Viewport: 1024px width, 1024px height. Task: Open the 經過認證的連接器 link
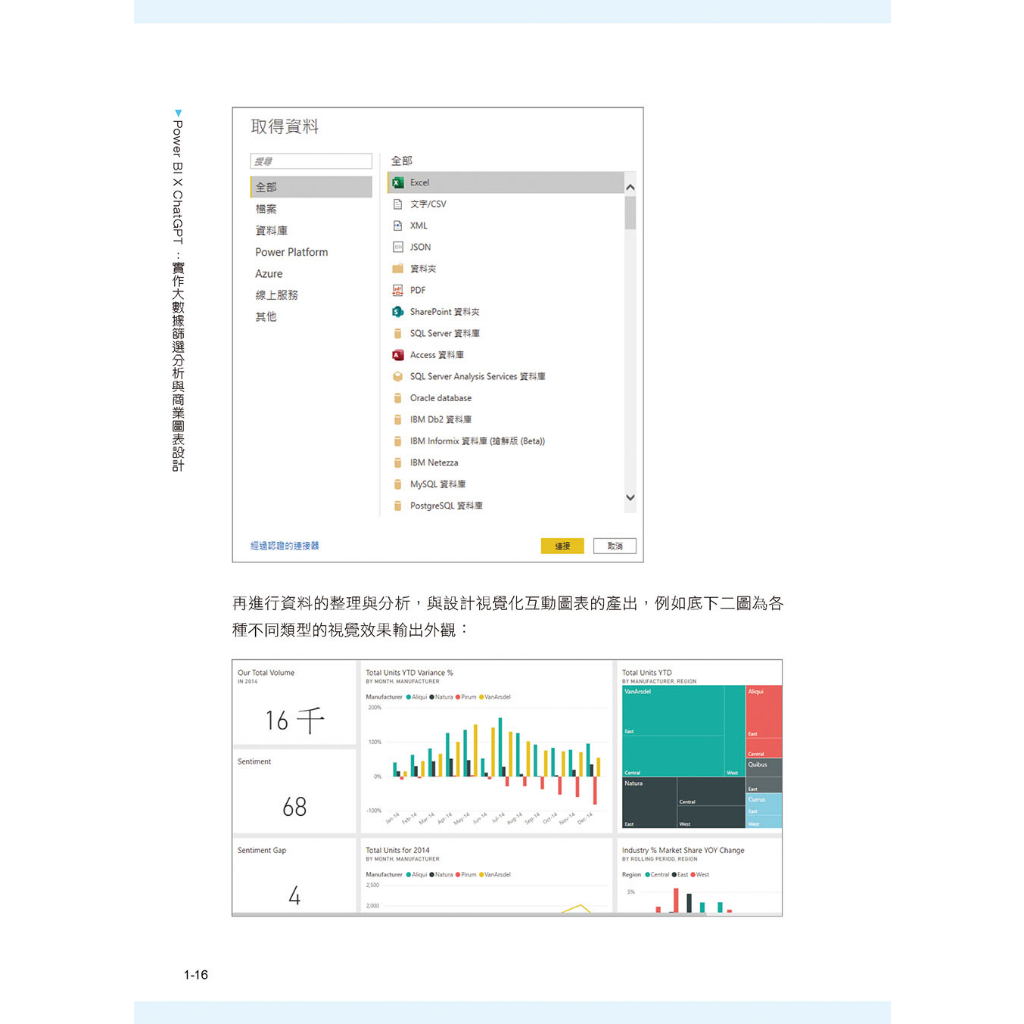click(x=285, y=546)
